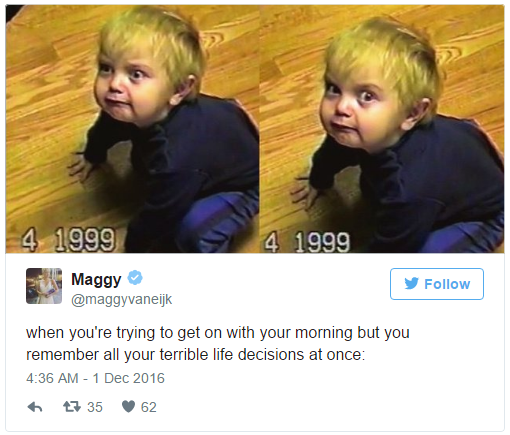Follow Maggy using the Follow label
The image size is (510, 435).
447,284
